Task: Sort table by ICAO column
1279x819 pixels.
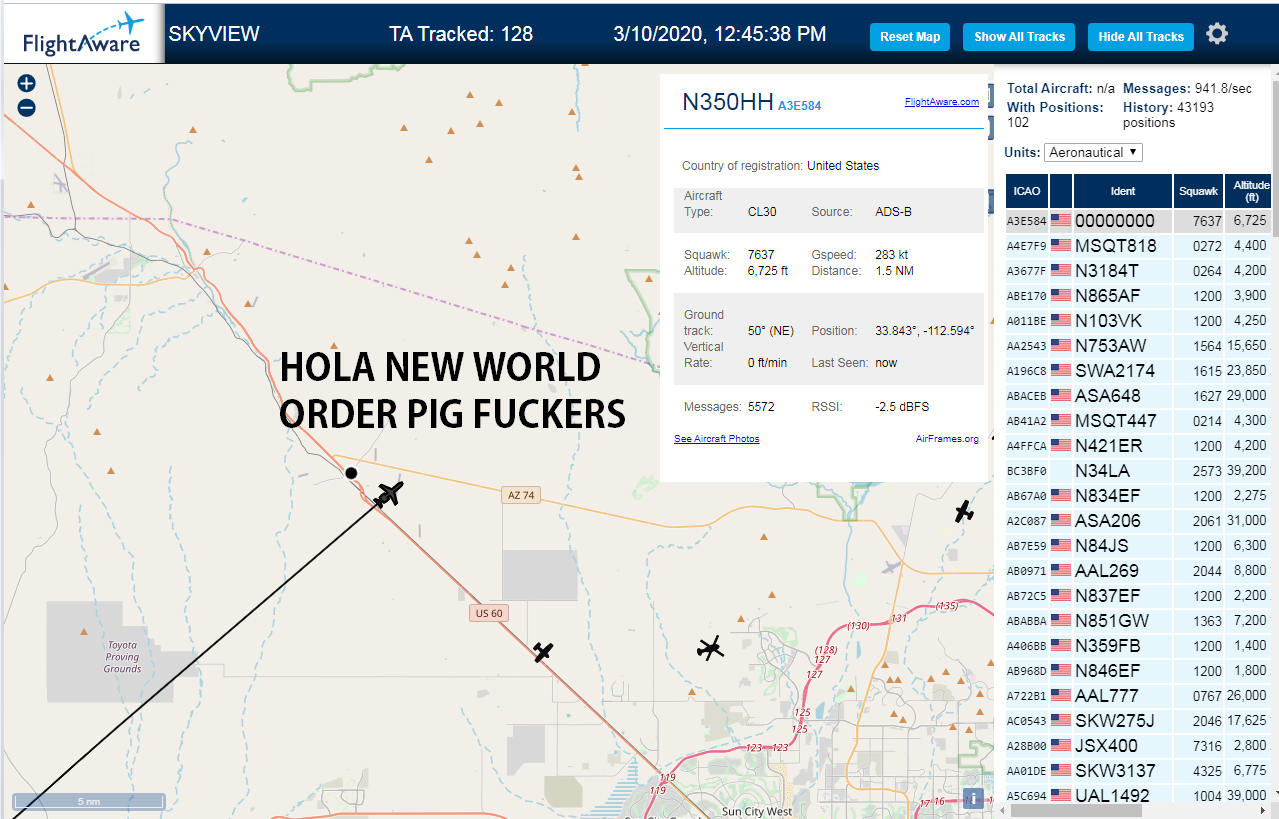Action: click(x=1026, y=191)
